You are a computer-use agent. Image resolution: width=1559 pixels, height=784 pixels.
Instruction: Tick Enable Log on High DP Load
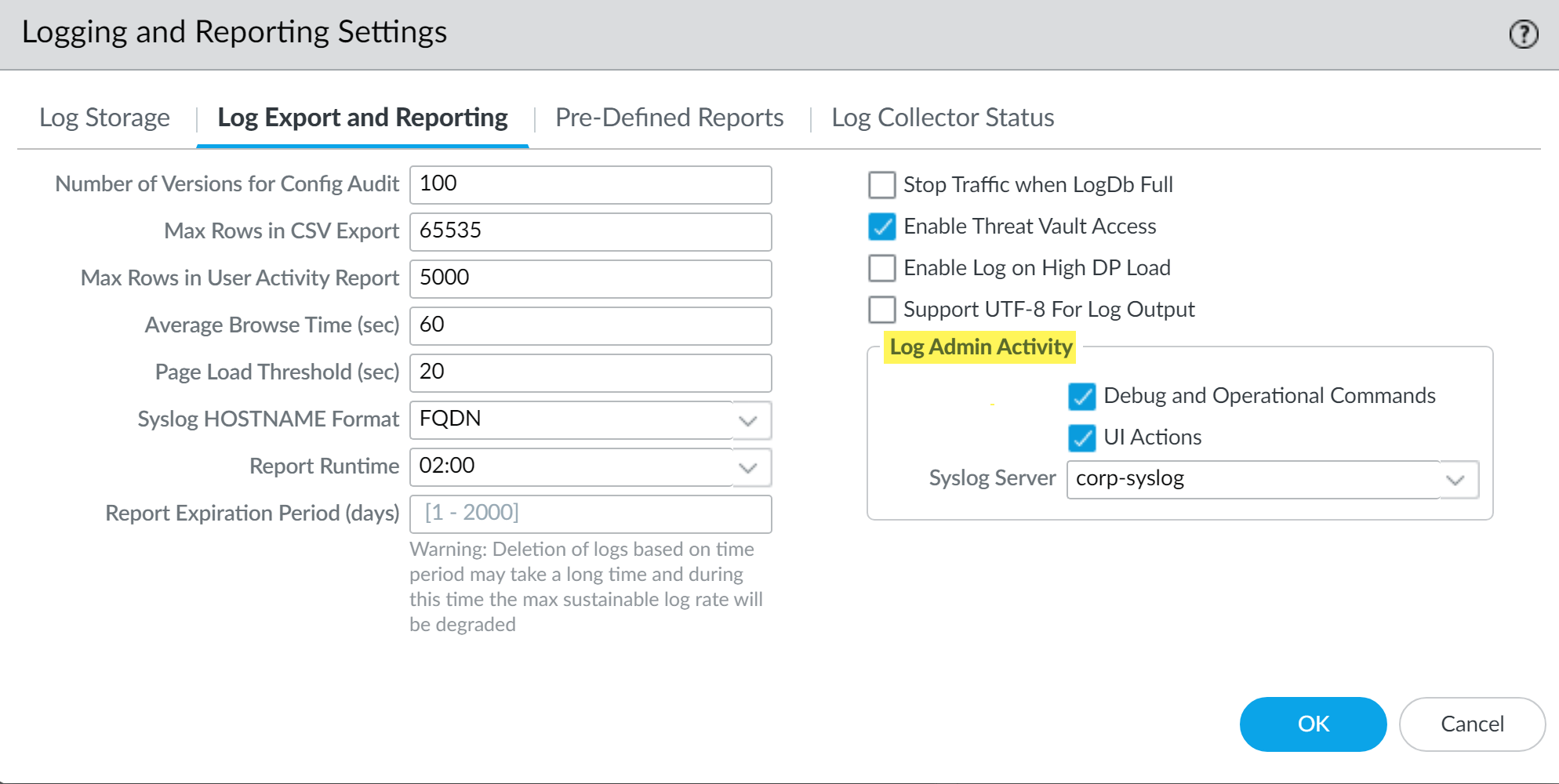point(882,268)
